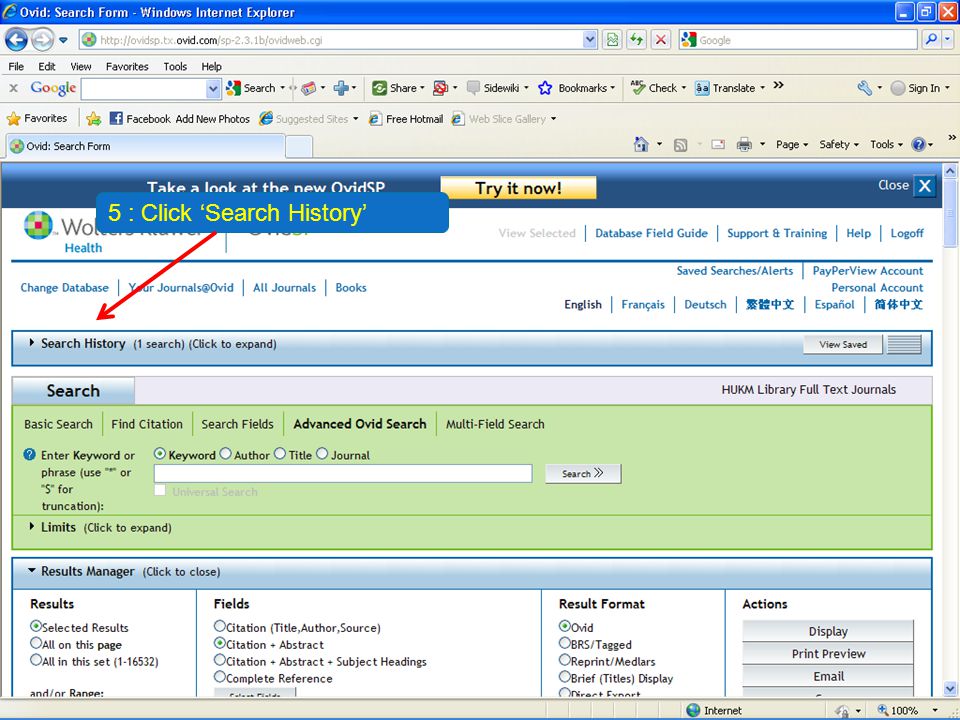This screenshot has height=720, width=960.
Task: Open the Facebook Add New Photos favorite
Action: click(x=179, y=119)
